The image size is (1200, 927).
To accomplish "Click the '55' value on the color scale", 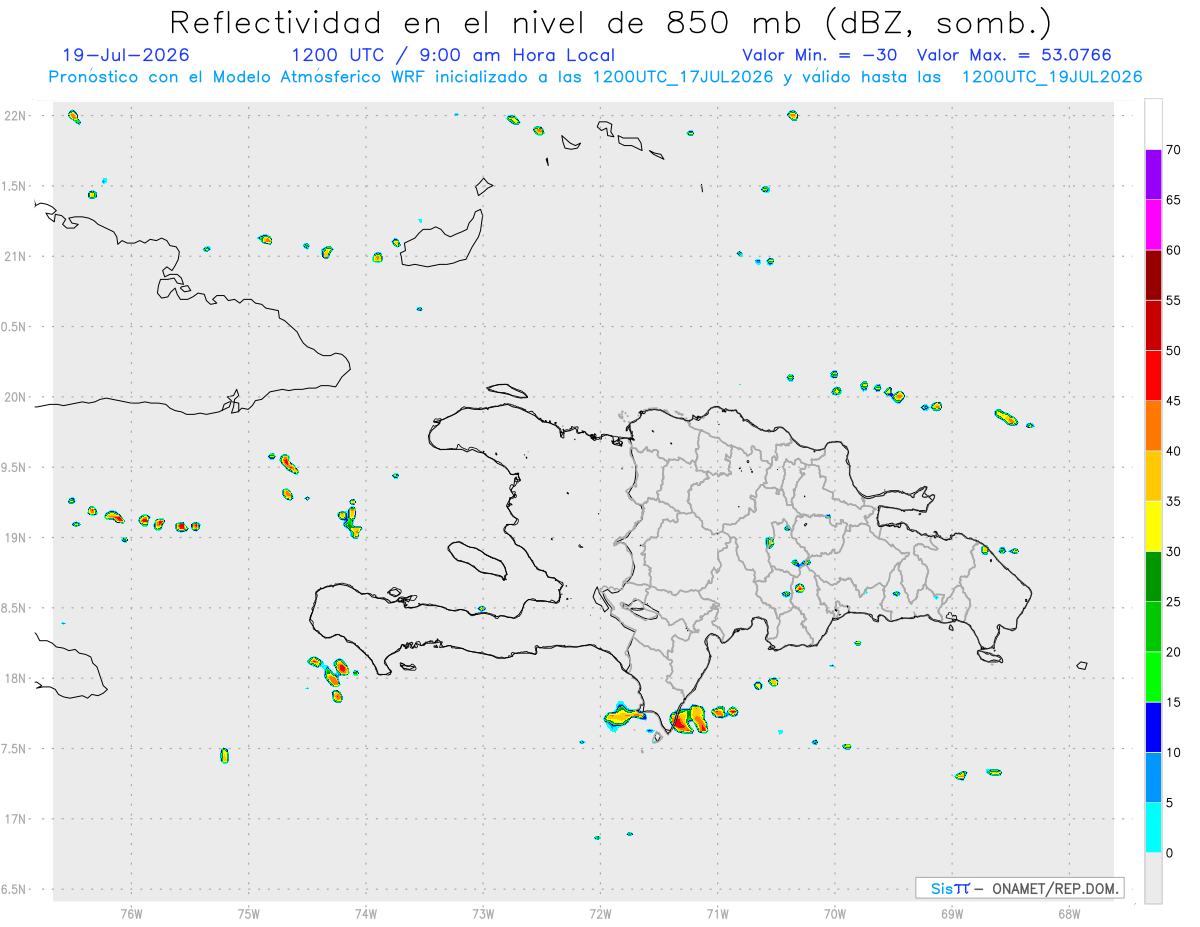I will [x=1174, y=300].
